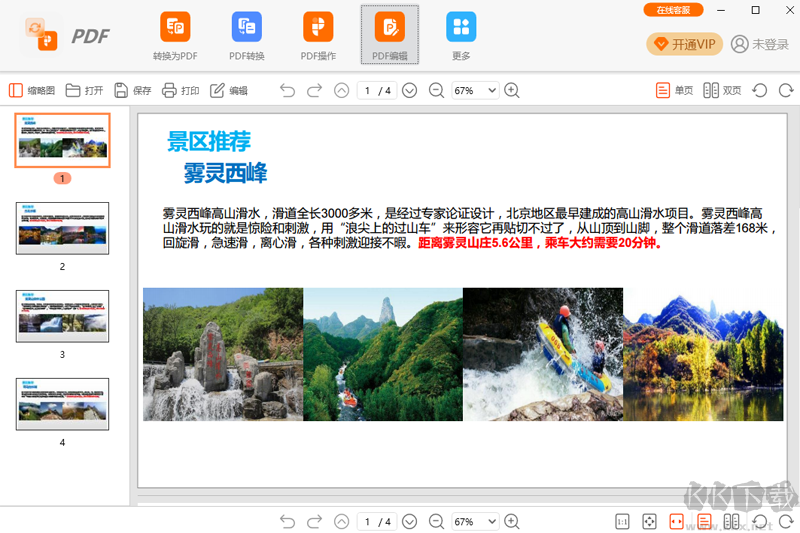This screenshot has height=533, width=800.
Task: Click the undo arrow in top toolbar
Action: pos(288,91)
